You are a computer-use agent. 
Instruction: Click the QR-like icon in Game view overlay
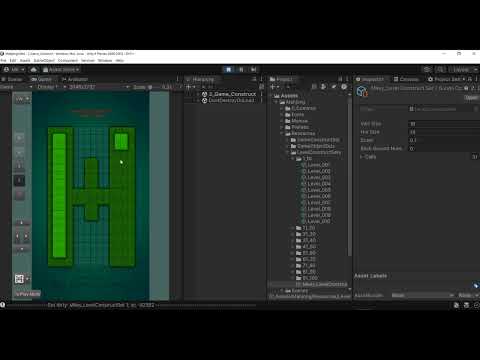[x=19, y=279]
